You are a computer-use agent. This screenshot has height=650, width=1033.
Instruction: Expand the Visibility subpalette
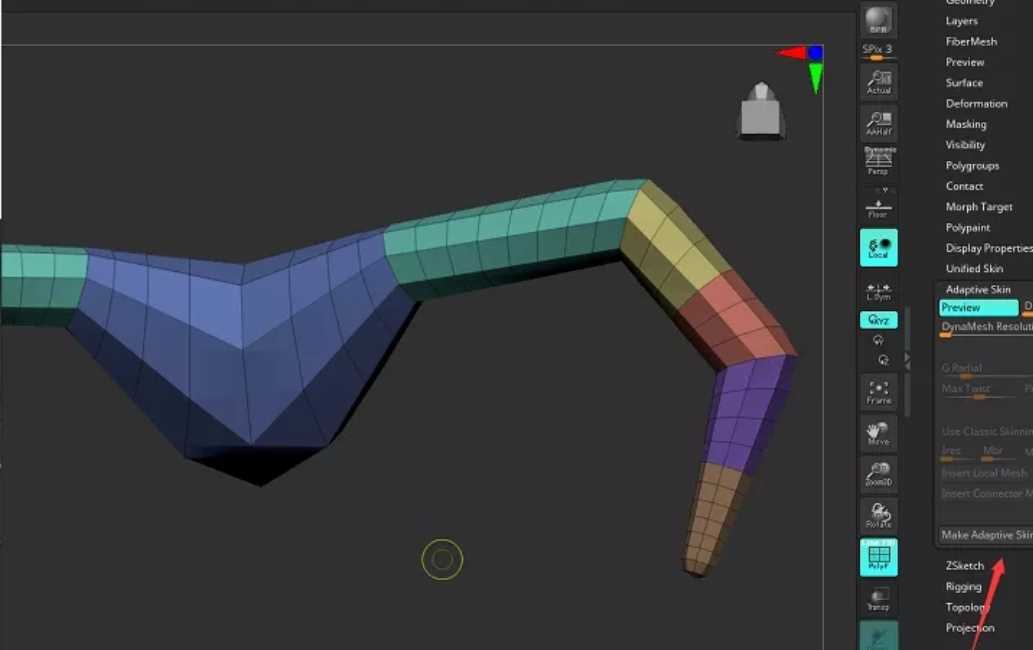click(x=965, y=145)
